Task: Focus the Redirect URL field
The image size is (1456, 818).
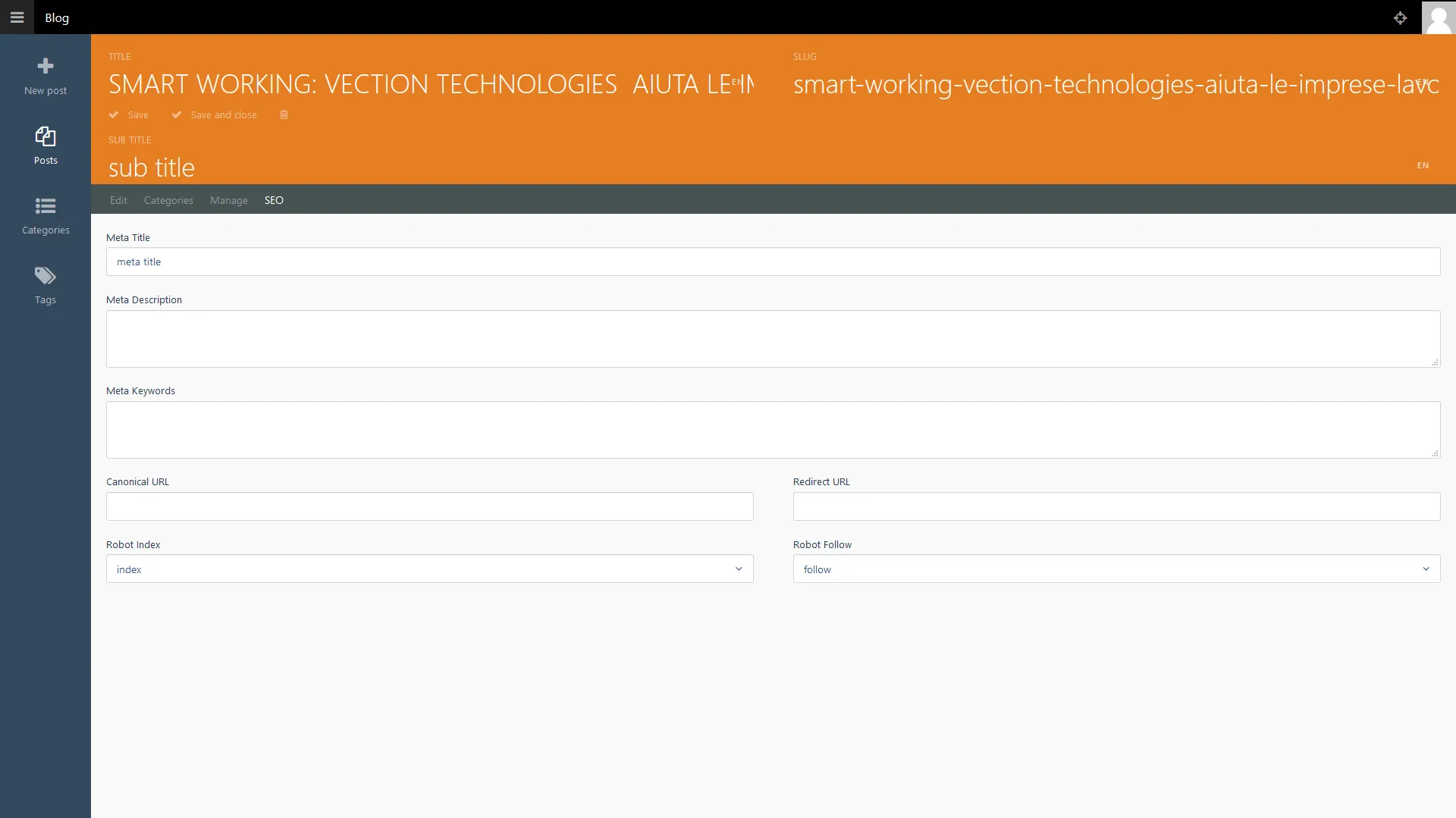Action: pos(1117,506)
